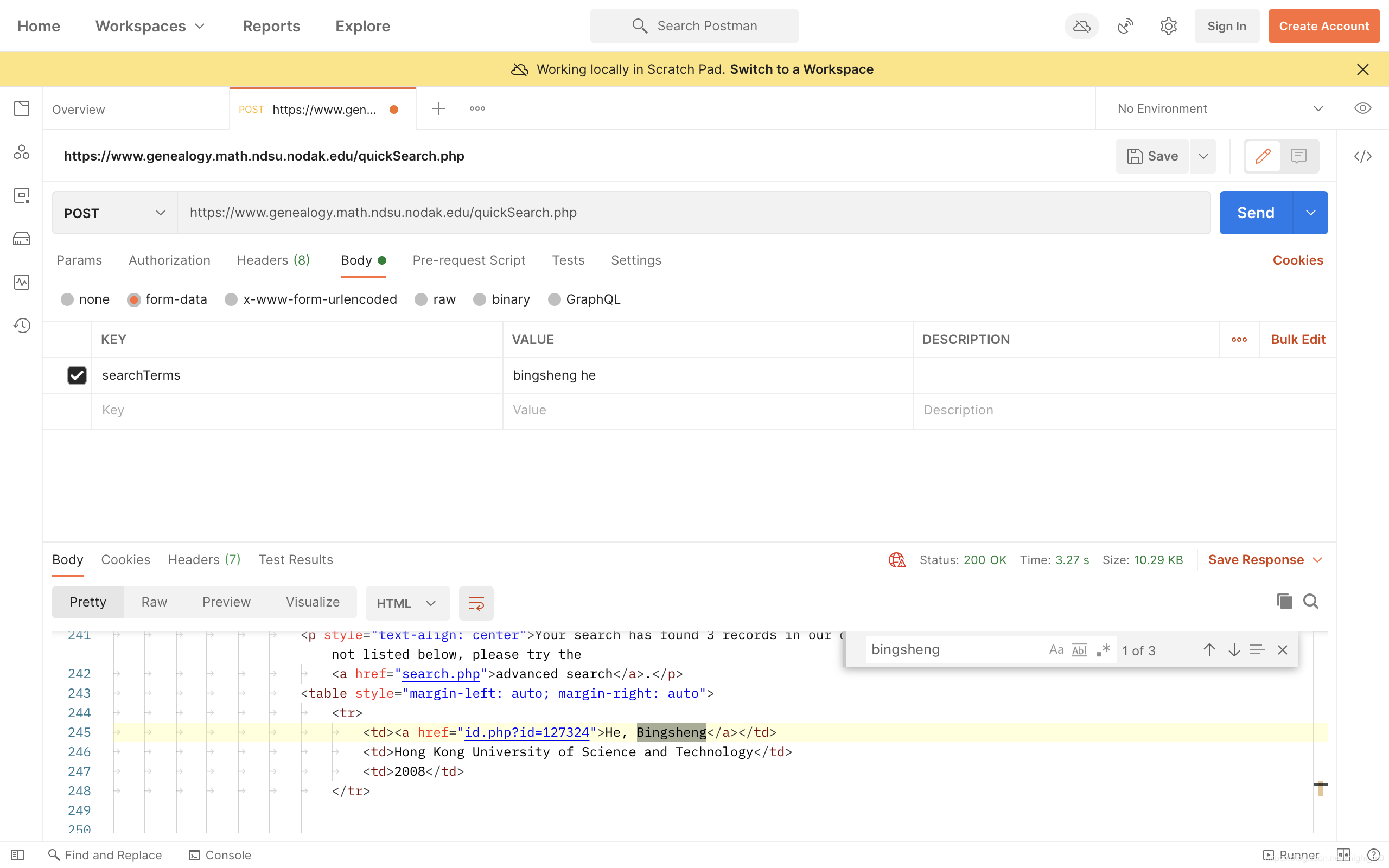Switch to edit mode pencil icon
The image size is (1389, 868).
(x=1263, y=156)
